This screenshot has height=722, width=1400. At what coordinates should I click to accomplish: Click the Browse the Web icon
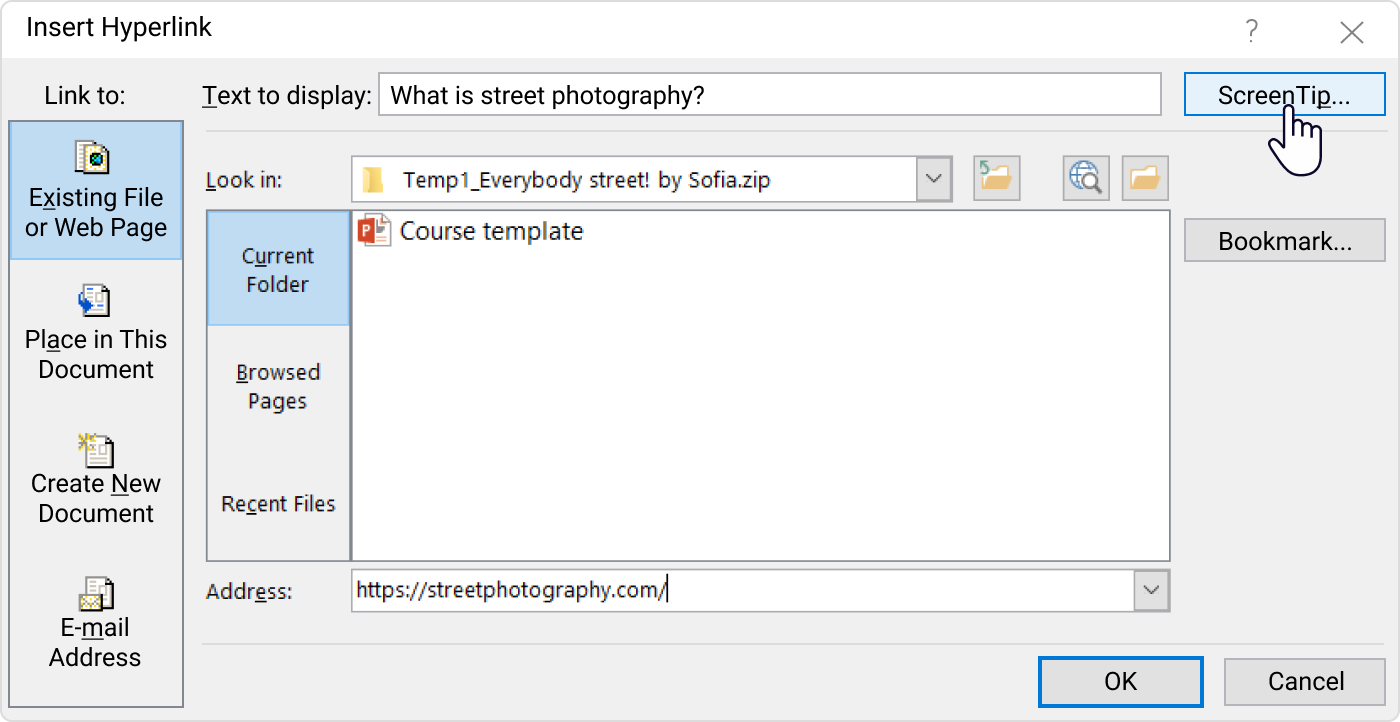tap(1085, 177)
